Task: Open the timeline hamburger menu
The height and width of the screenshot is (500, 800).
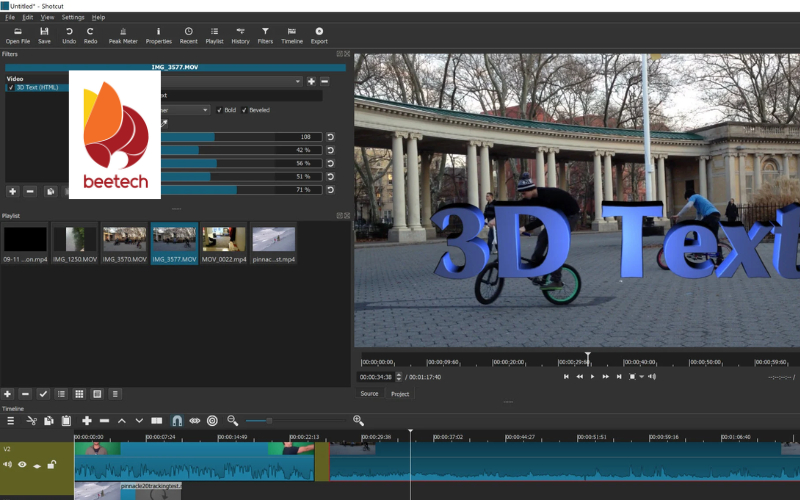Action: point(10,421)
